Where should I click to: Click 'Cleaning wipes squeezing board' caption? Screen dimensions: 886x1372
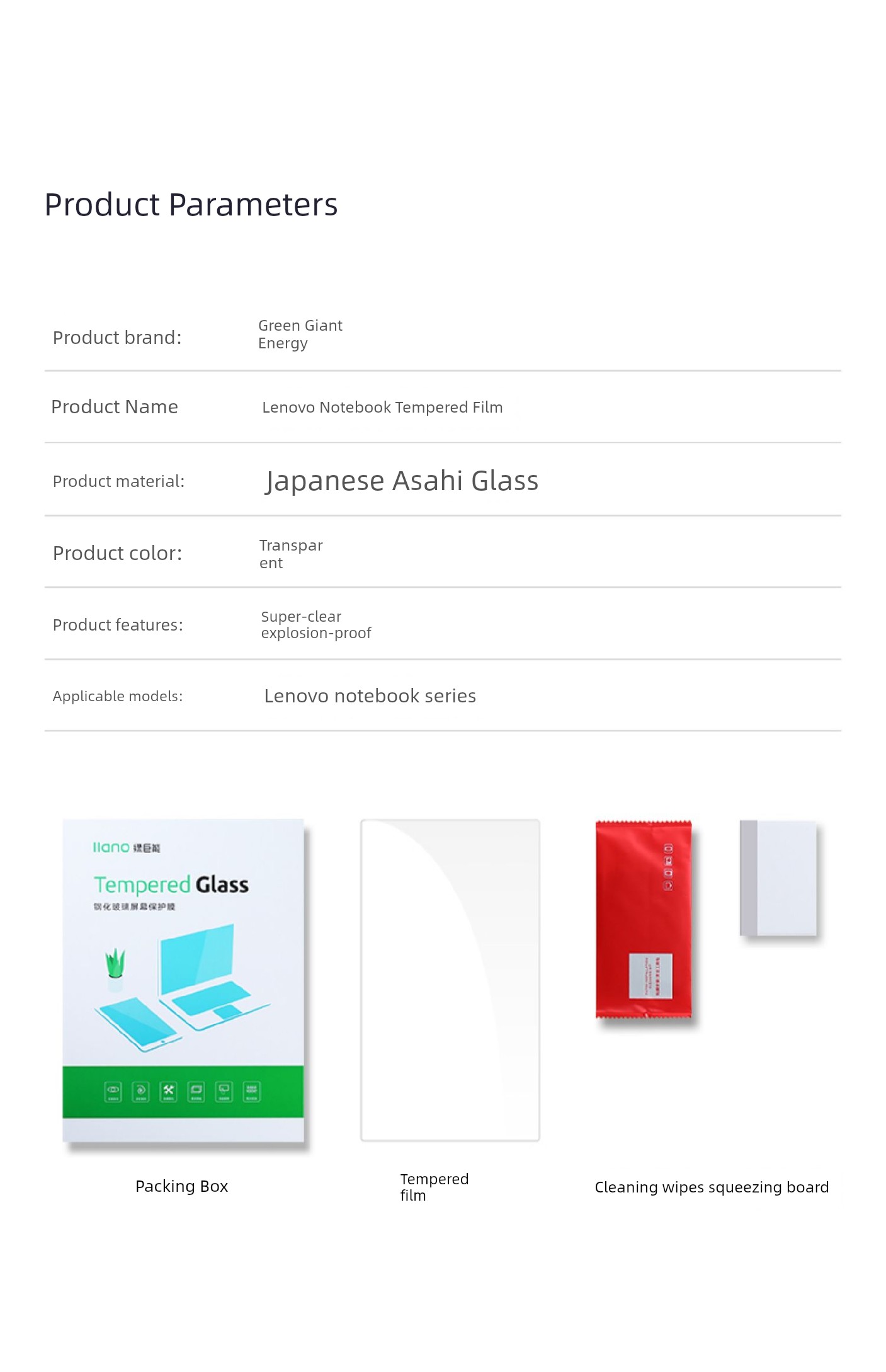coord(712,1187)
